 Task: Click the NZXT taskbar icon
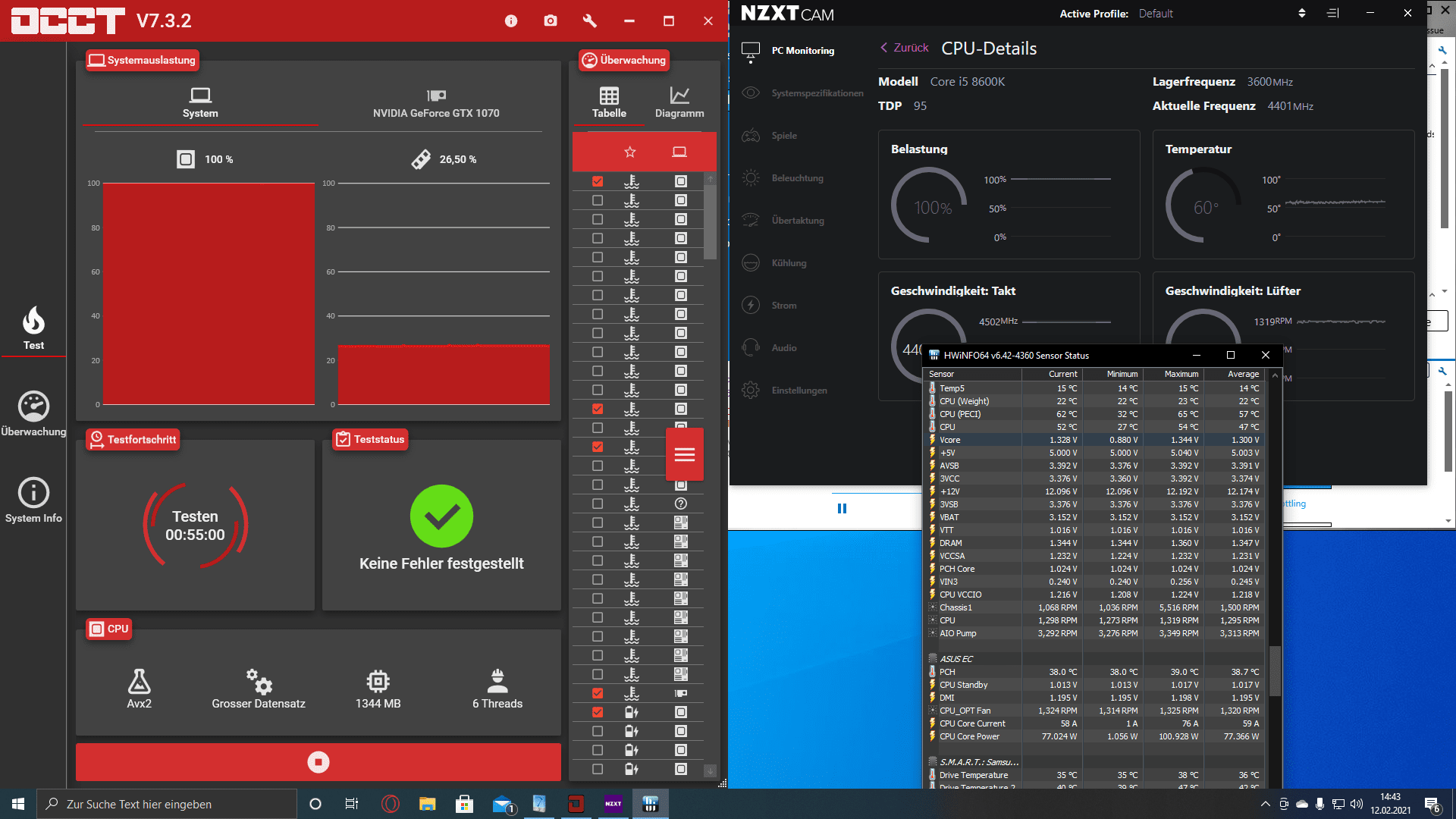click(x=613, y=804)
